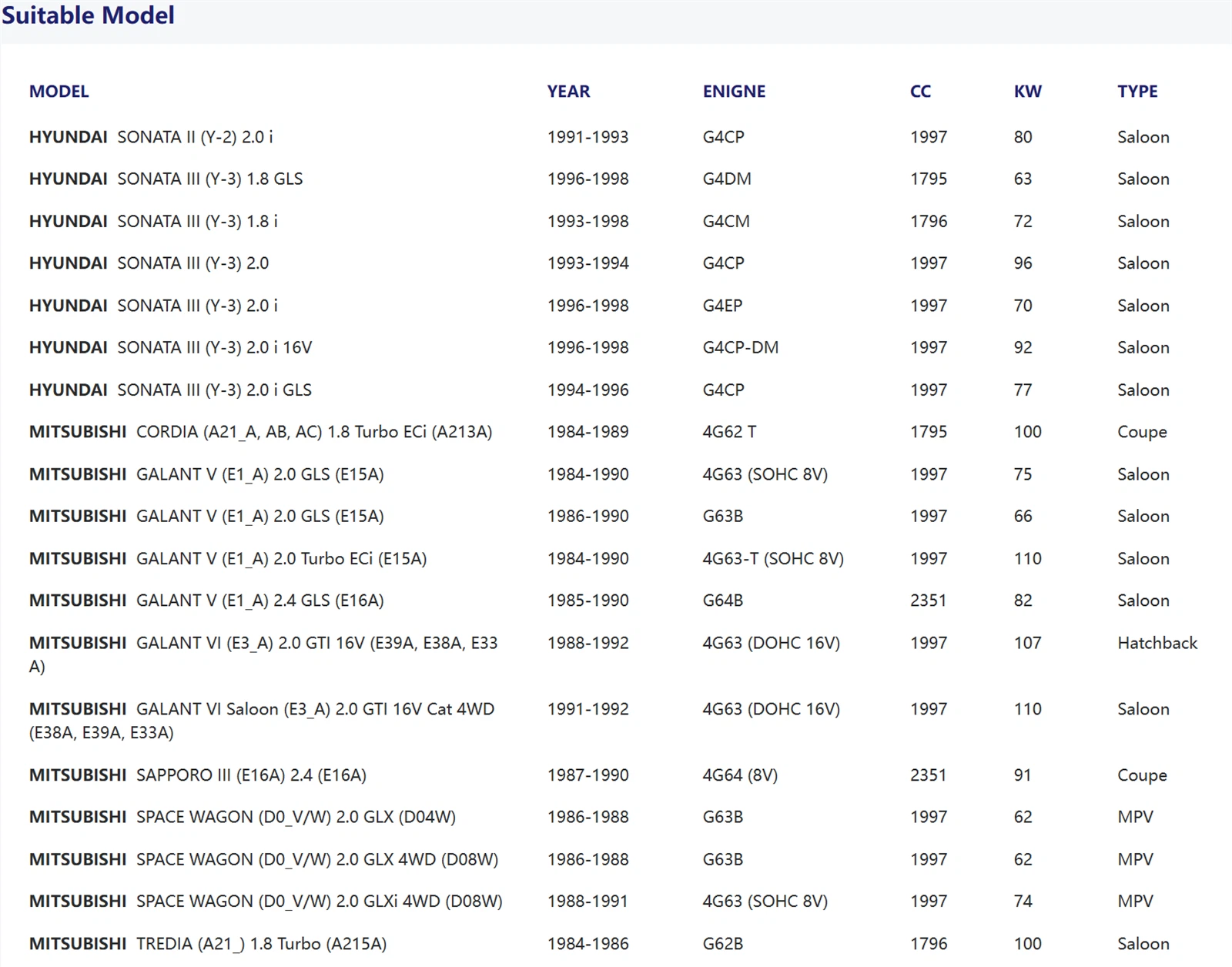This screenshot has height=967, width=1232.
Task: Select the TYPE column header
Action: click(1137, 92)
